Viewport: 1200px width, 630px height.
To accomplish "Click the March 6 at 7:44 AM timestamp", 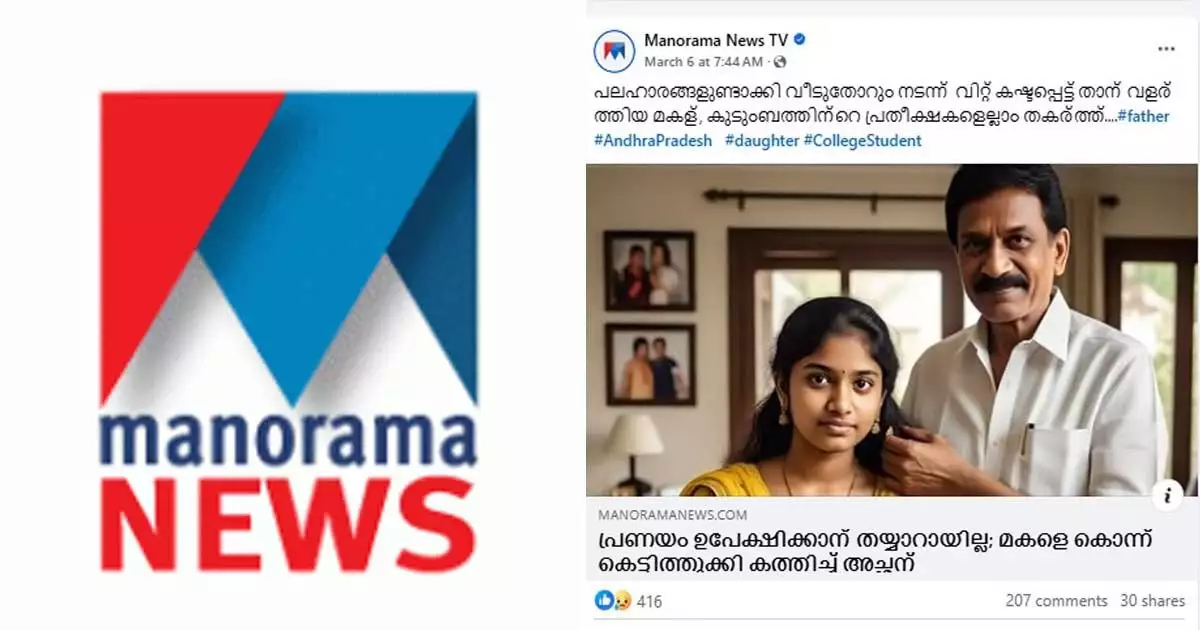I will tap(707, 62).
